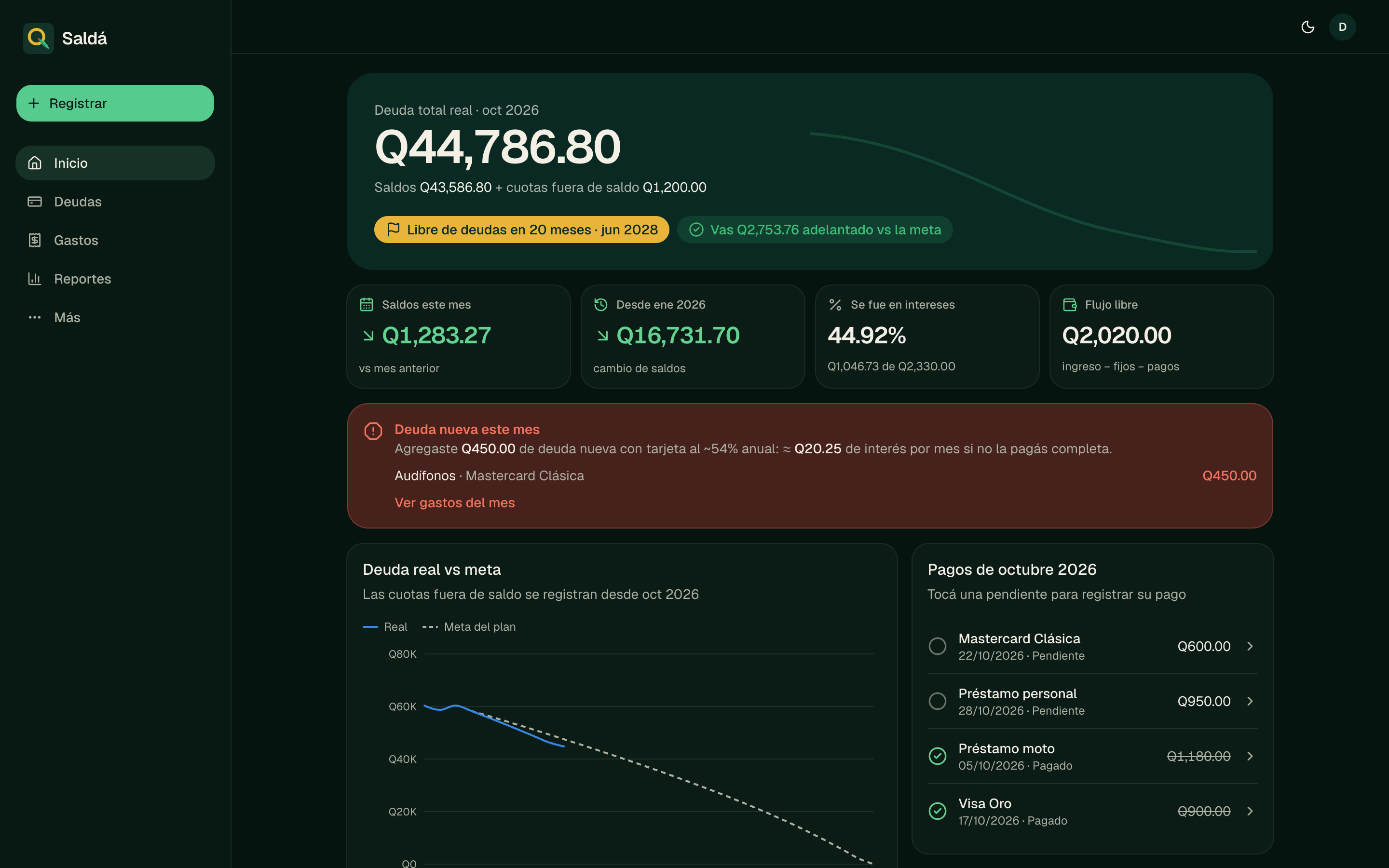The width and height of the screenshot is (1389, 868).
Task: Click the home icon beside Inicio
Action: click(x=35, y=163)
